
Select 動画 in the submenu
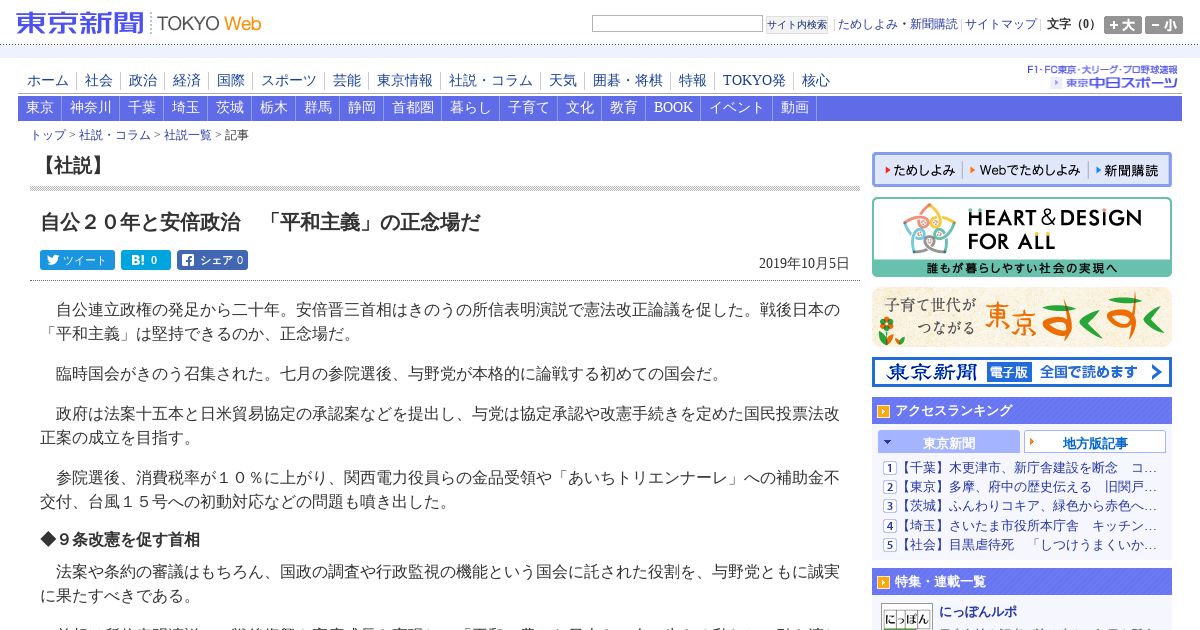795,108
